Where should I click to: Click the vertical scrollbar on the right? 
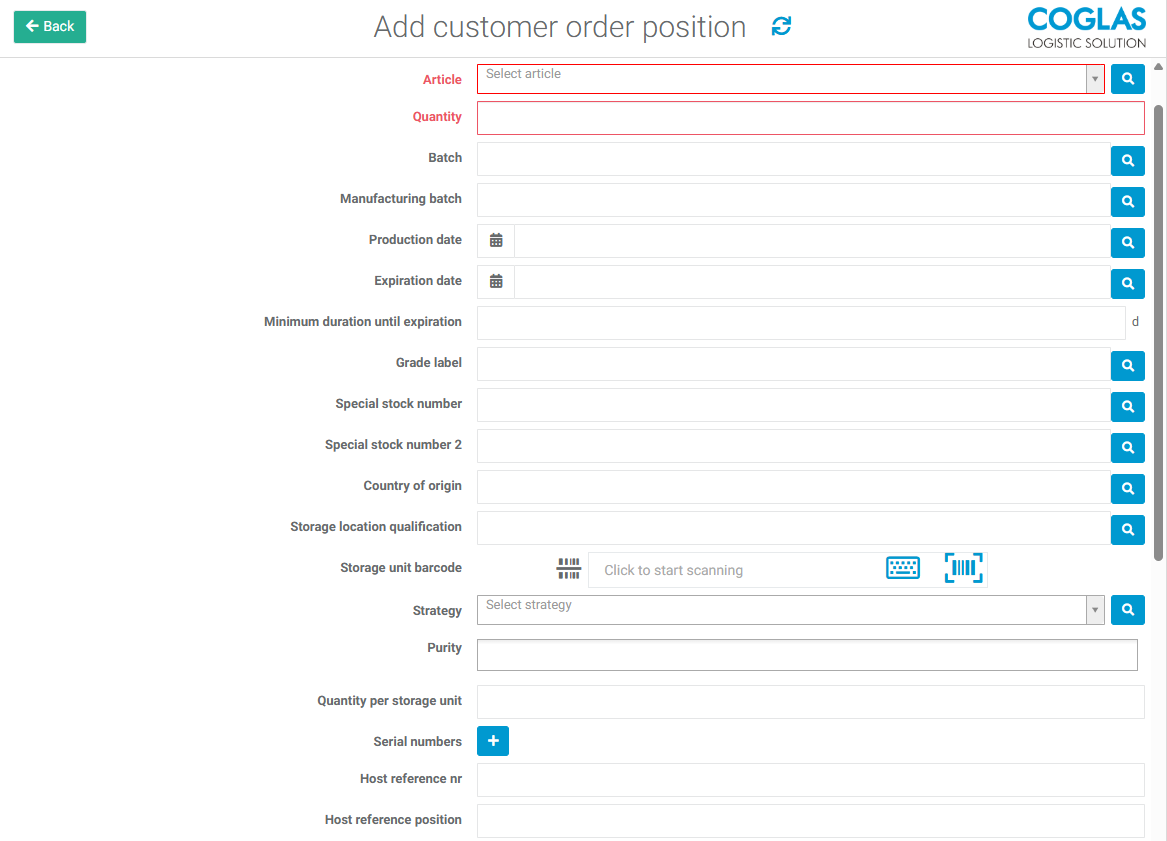[x=1158, y=330]
